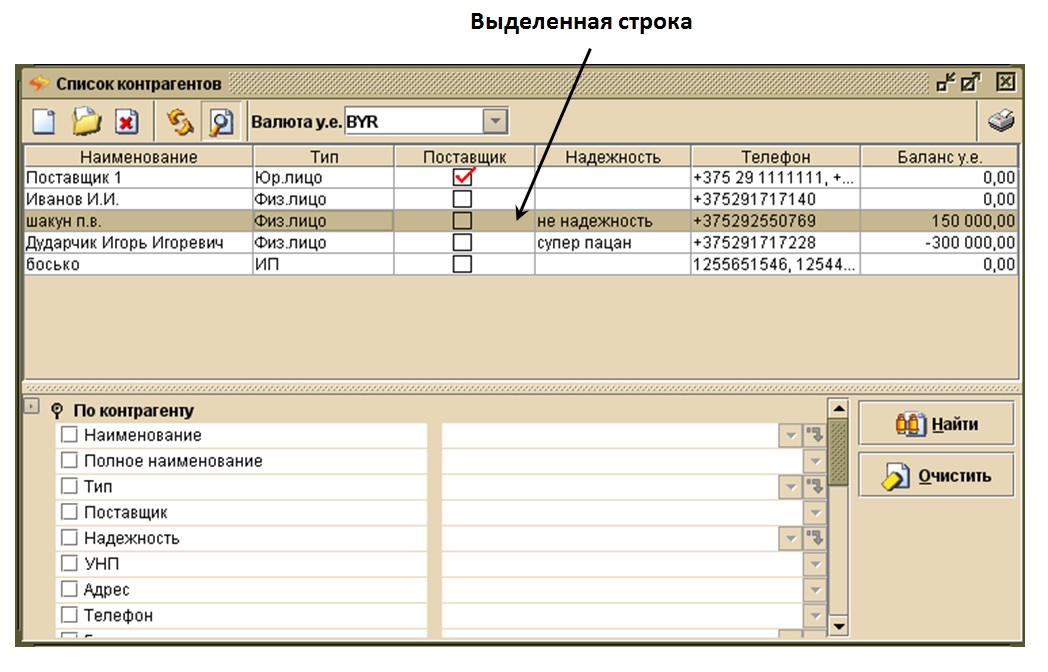Click the balance cell -300 000,00

939,242
